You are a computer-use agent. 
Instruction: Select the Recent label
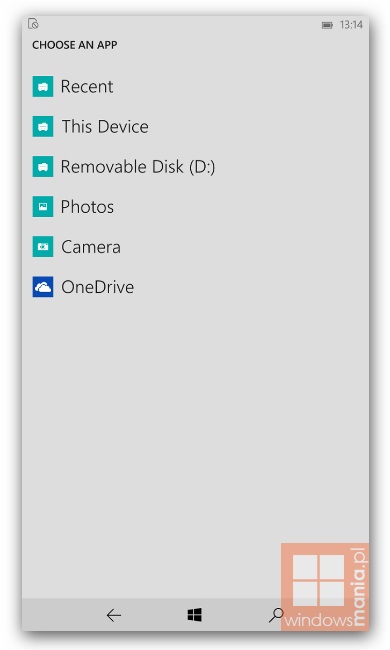[x=87, y=87]
